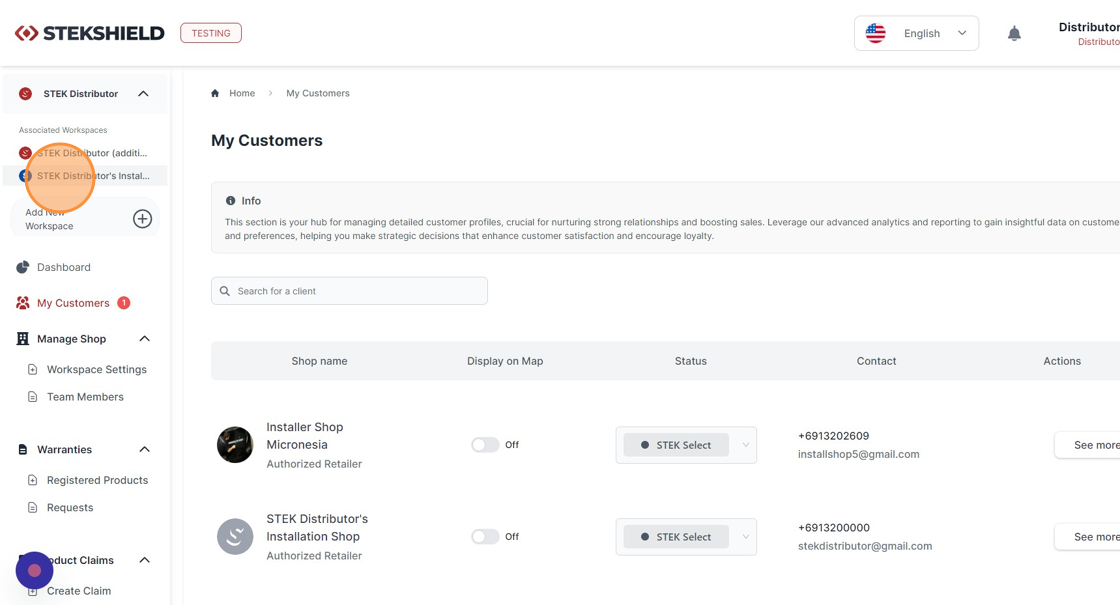The height and width of the screenshot is (605, 1120).
Task: Click My Customers breadcrumb
Action: (x=318, y=93)
